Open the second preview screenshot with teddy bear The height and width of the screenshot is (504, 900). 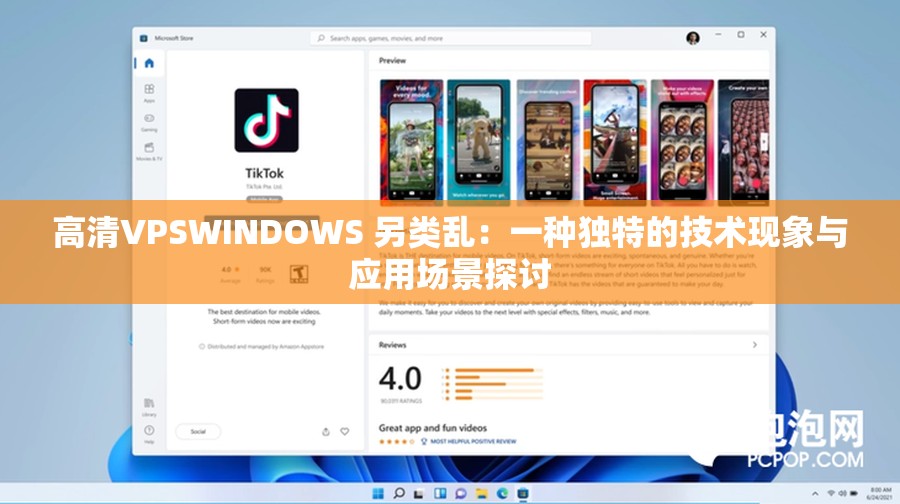coord(479,142)
